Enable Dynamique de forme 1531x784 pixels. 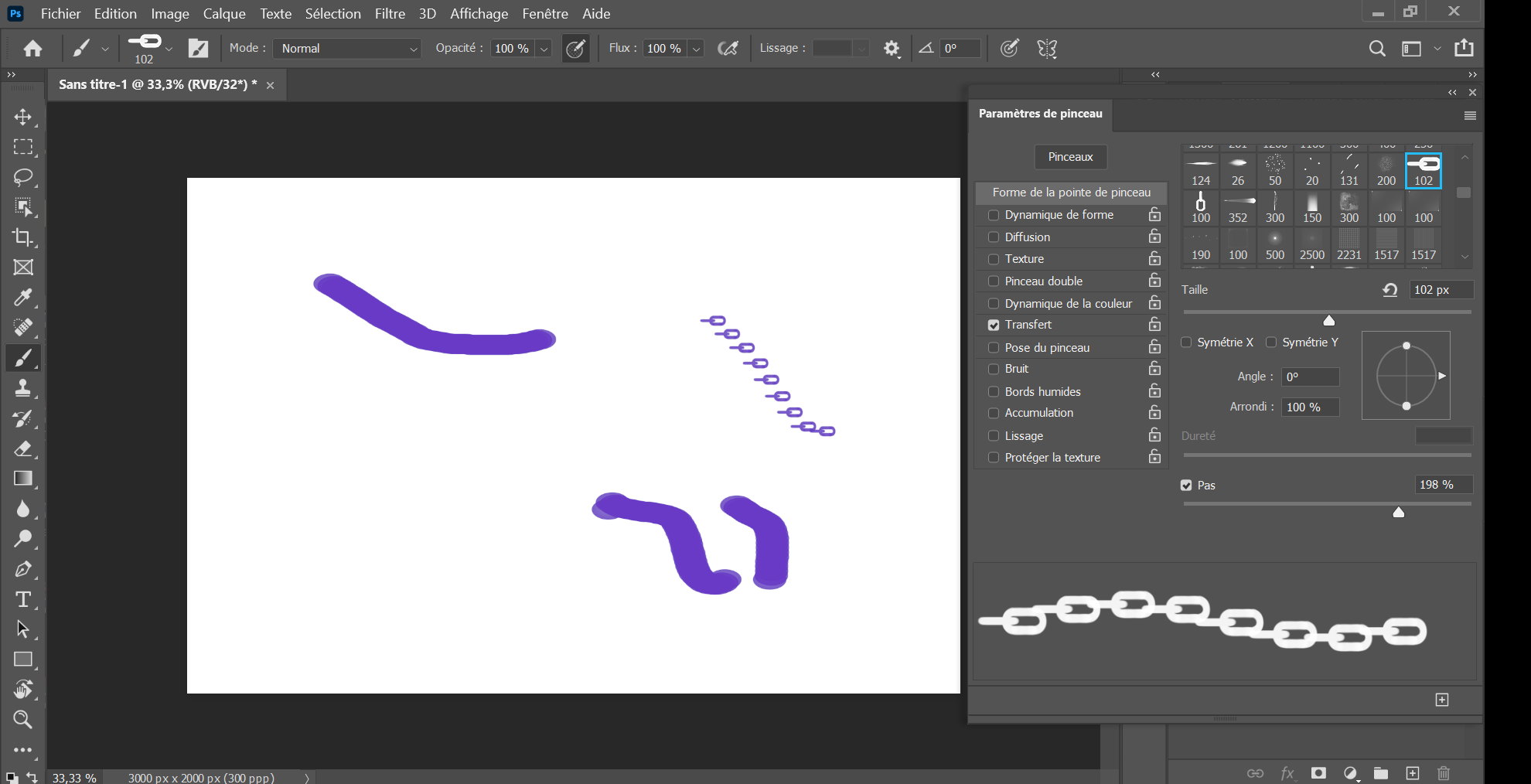[994, 215]
